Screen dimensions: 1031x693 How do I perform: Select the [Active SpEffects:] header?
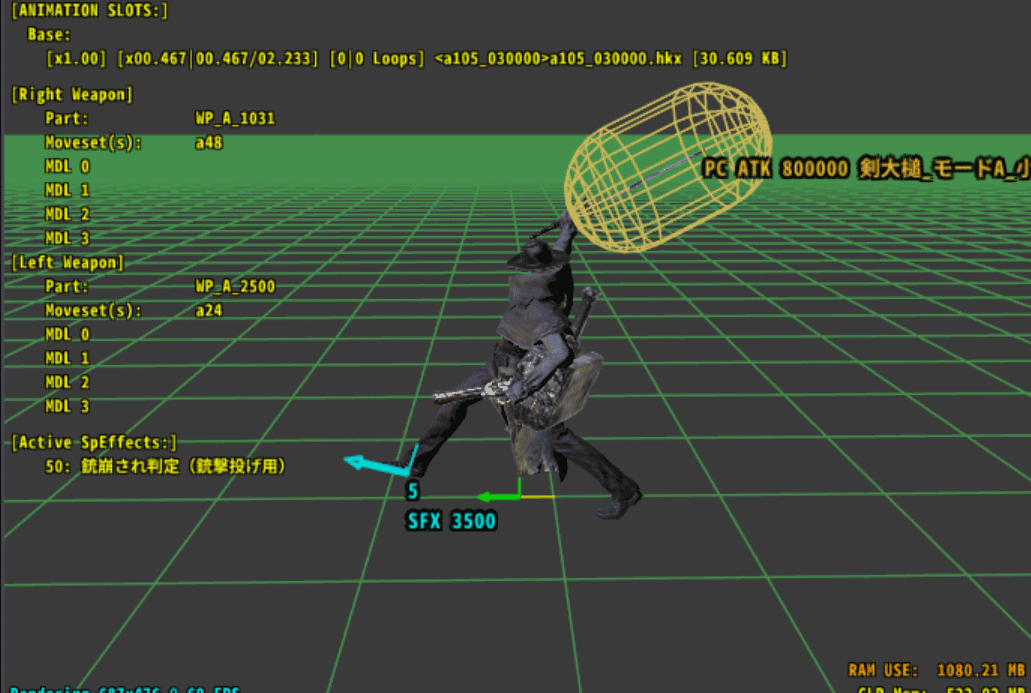94,442
